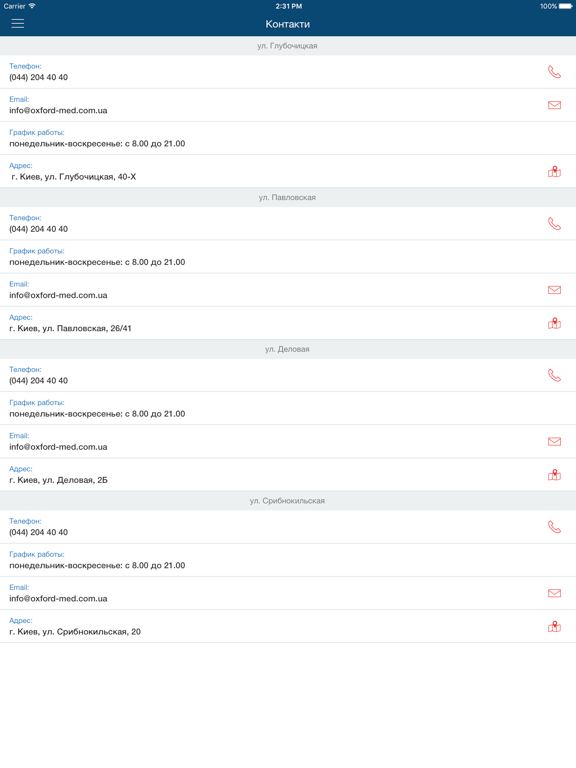Open map icon for Глубочицкая, 40-Х address
Screen dimensions: 576x768
[x=554, y=171]
